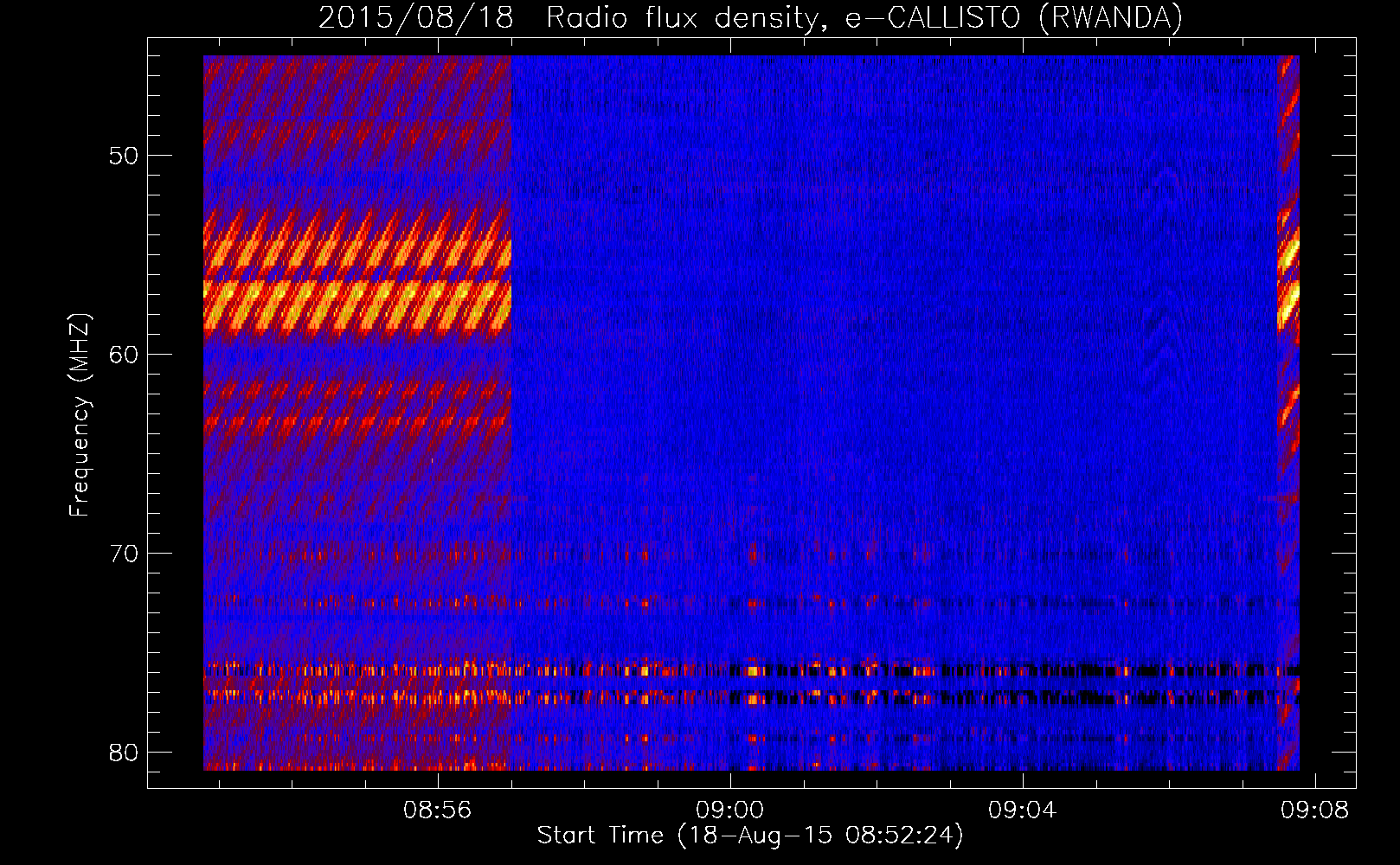Click the 60 frequency tick label
The height and width of the screenshot is (865, 1400).
coord(124,355)
